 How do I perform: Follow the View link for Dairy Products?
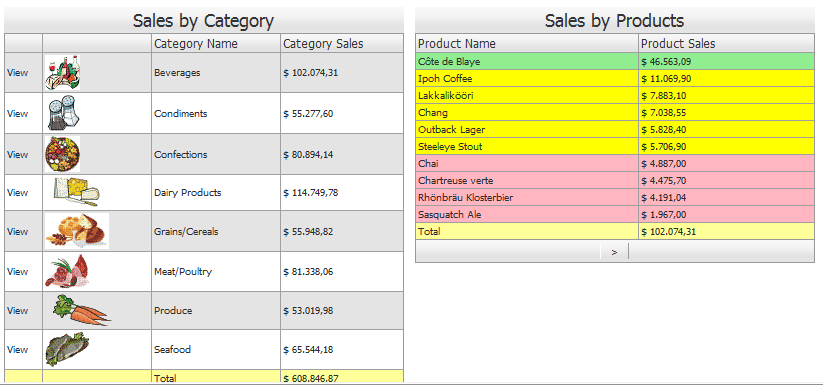[17, 192]
